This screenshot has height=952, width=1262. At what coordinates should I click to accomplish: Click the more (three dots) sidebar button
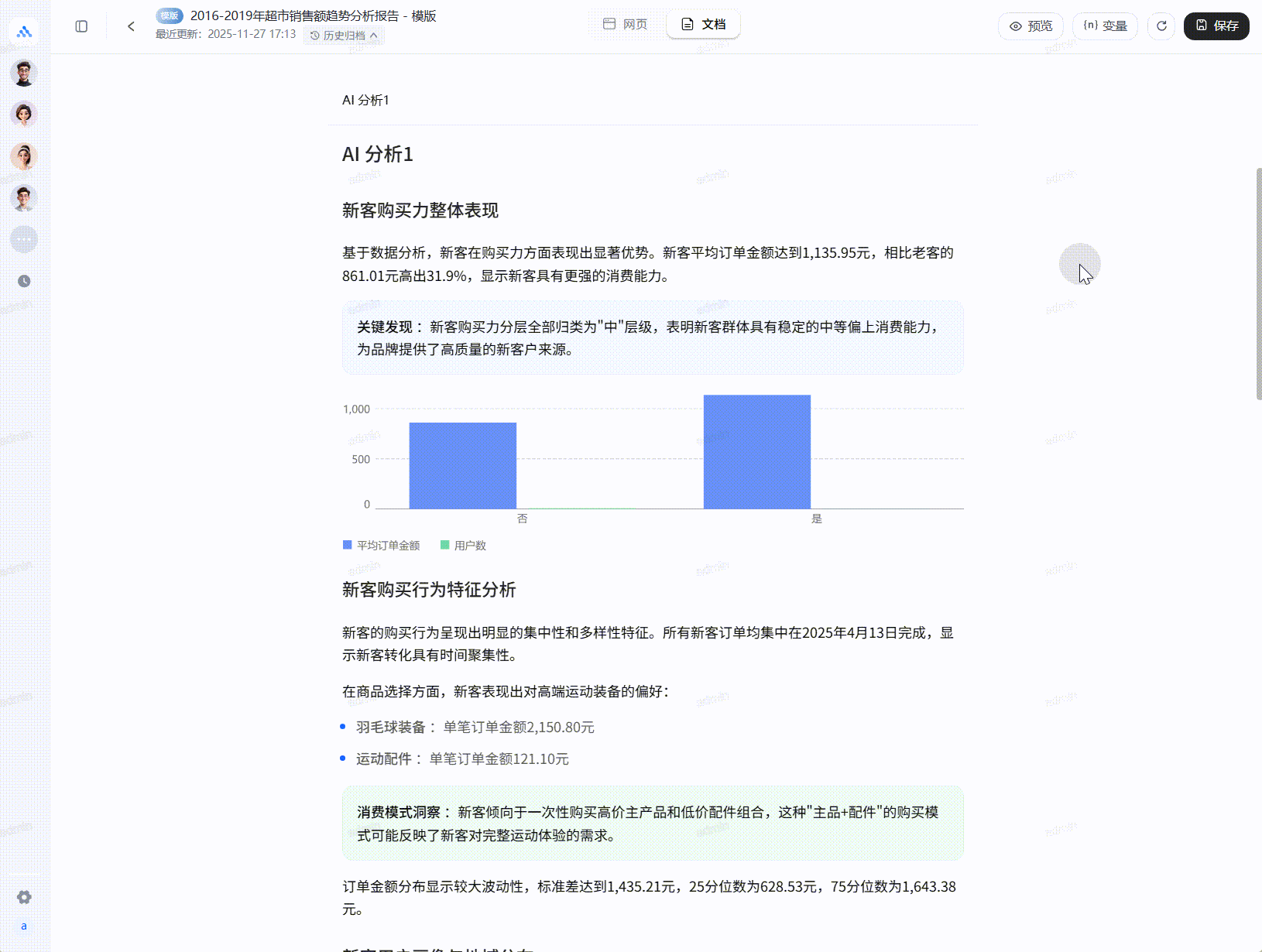(24, 239)
